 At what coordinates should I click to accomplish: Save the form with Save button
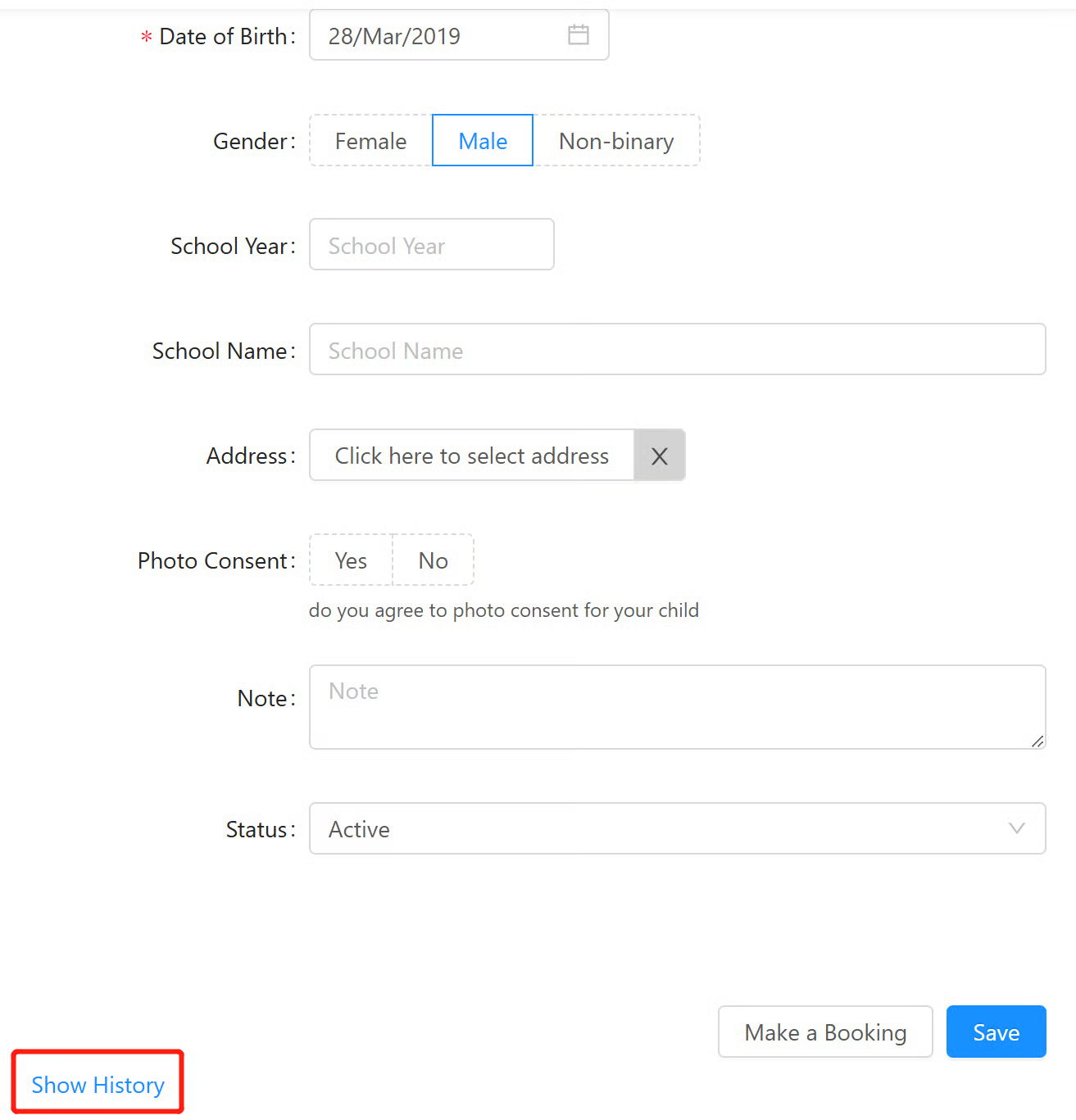click(996, 1032)
